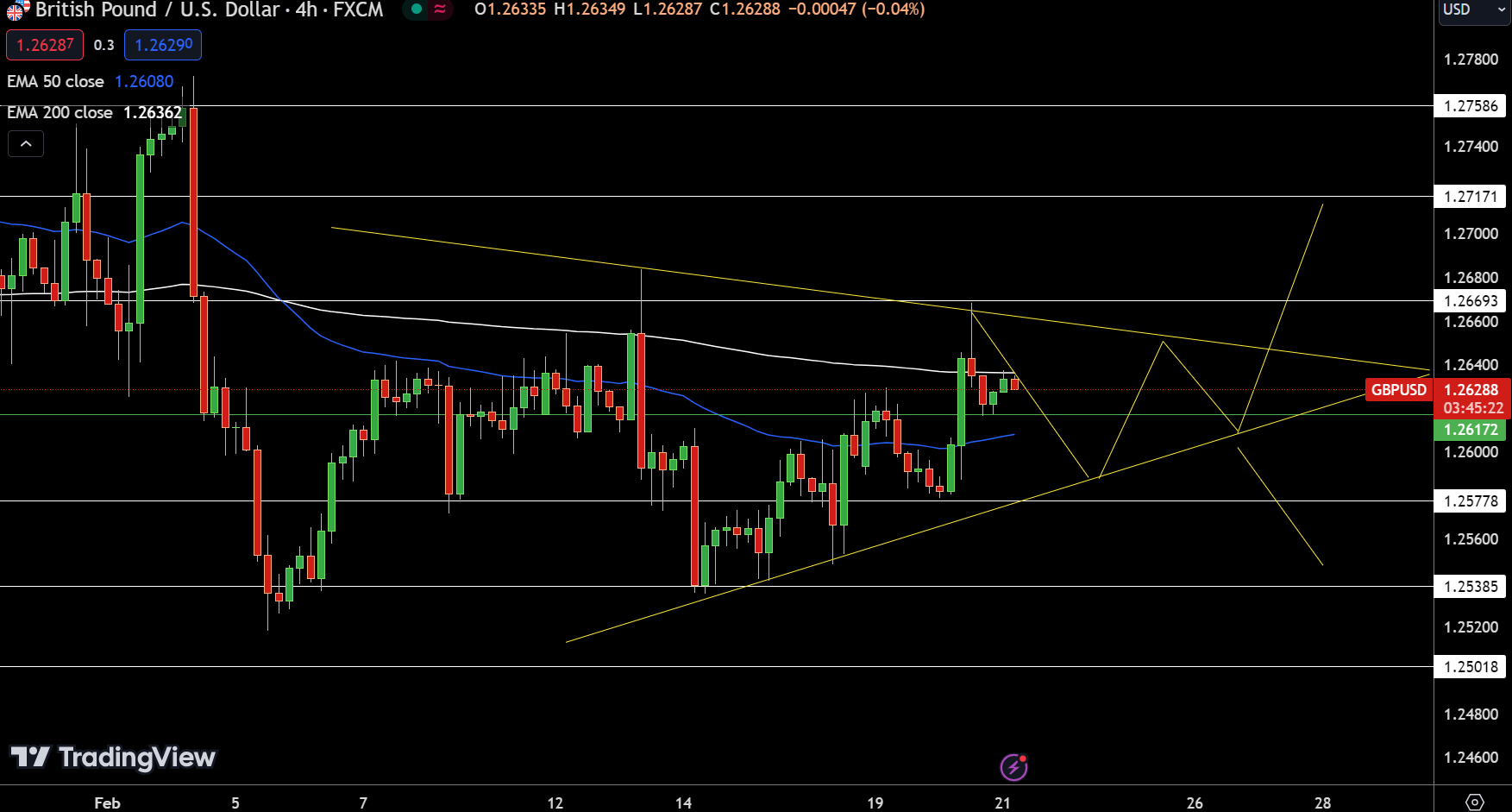Click the spread value 0.3
The width and height of the screenshot is (1512, 812).
104,45
